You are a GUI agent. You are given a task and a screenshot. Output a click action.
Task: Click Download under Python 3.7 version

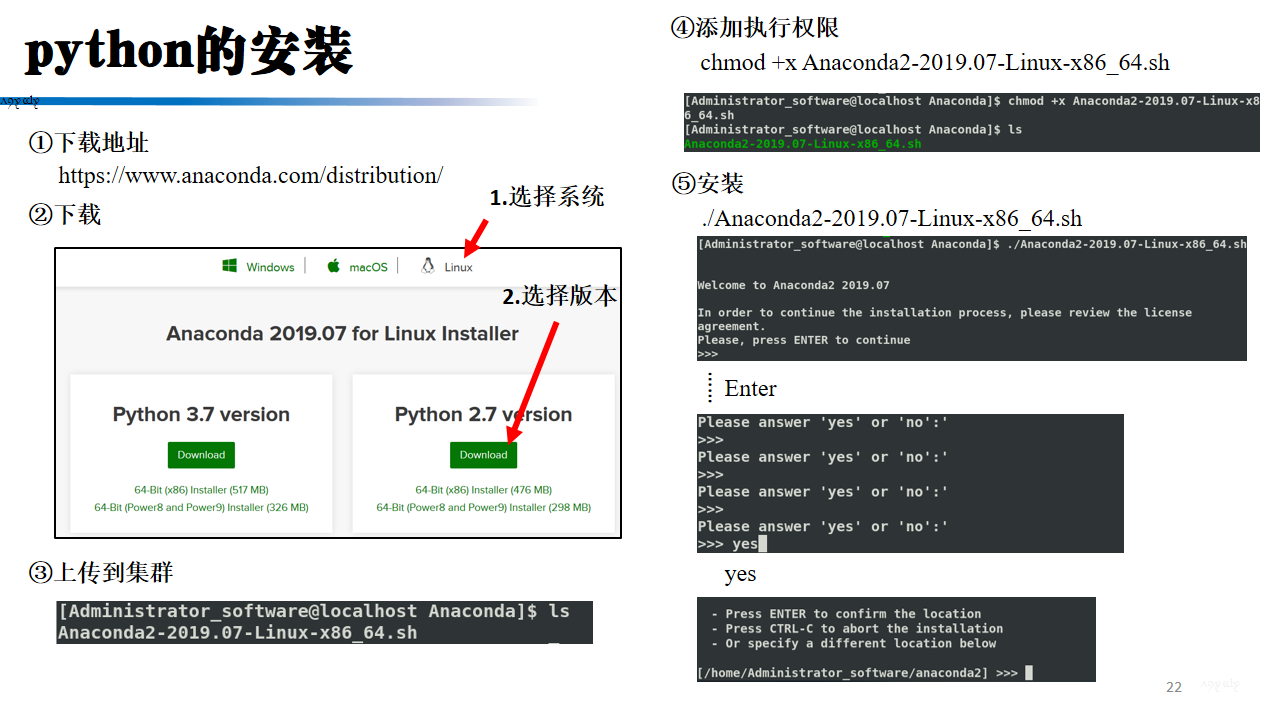coord(200,455)
